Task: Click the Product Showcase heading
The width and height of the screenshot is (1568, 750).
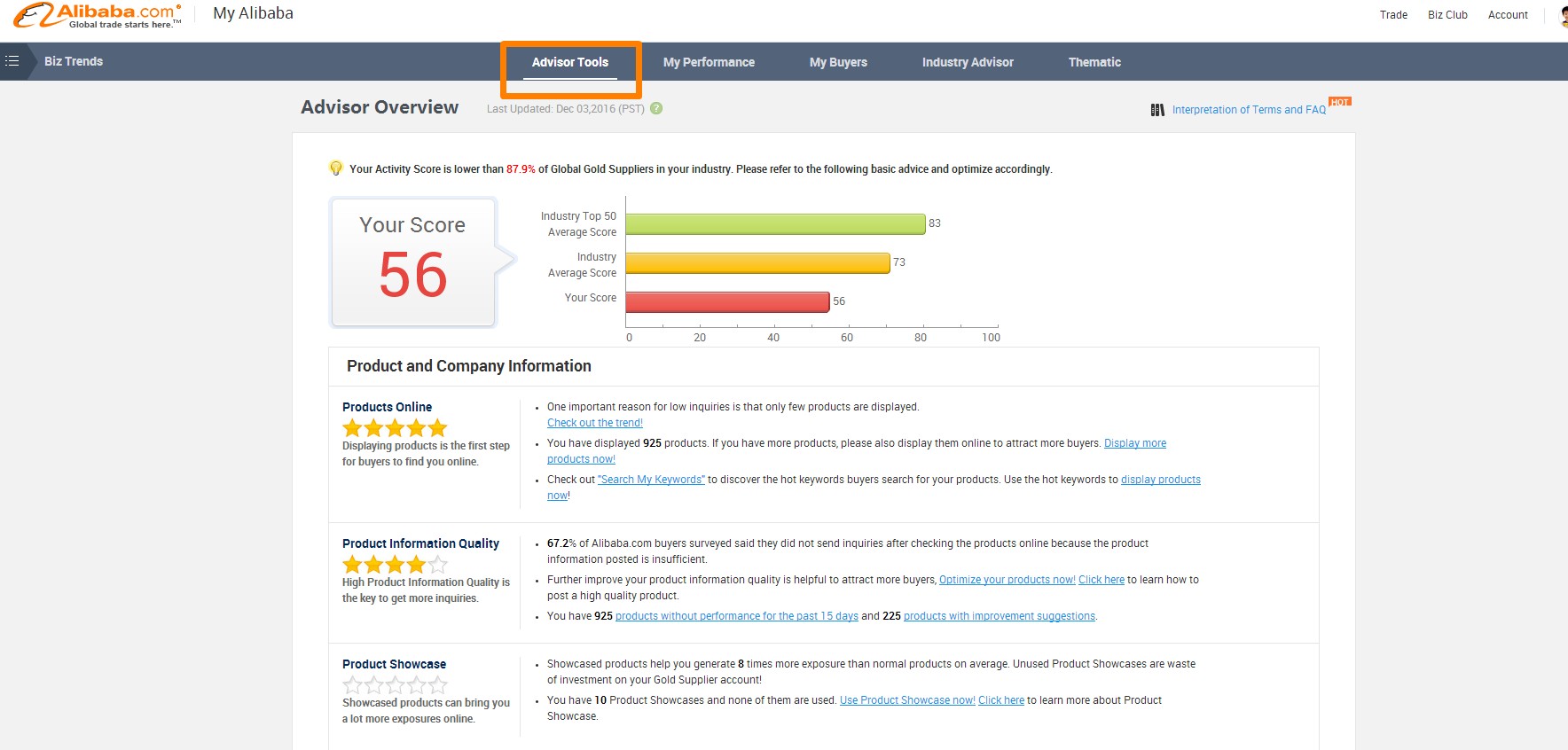Action: coord(395,664)
